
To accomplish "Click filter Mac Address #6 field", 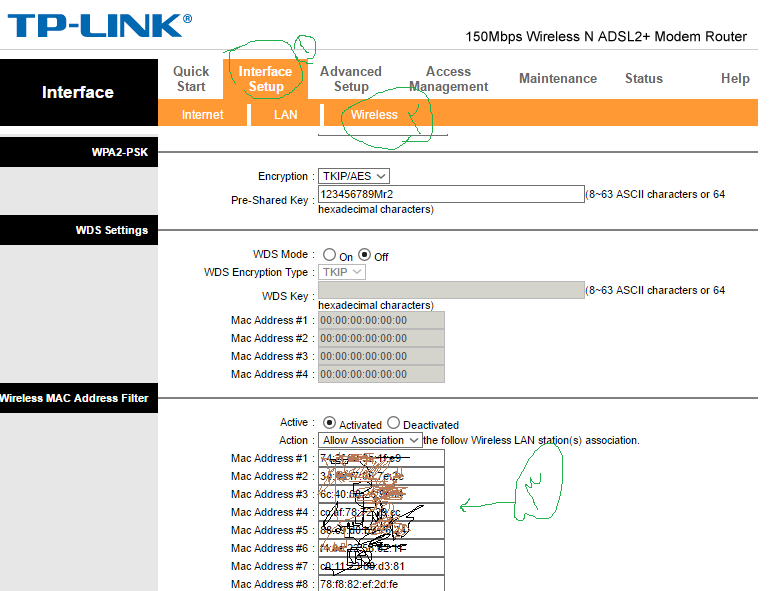I will pos(381,548).
